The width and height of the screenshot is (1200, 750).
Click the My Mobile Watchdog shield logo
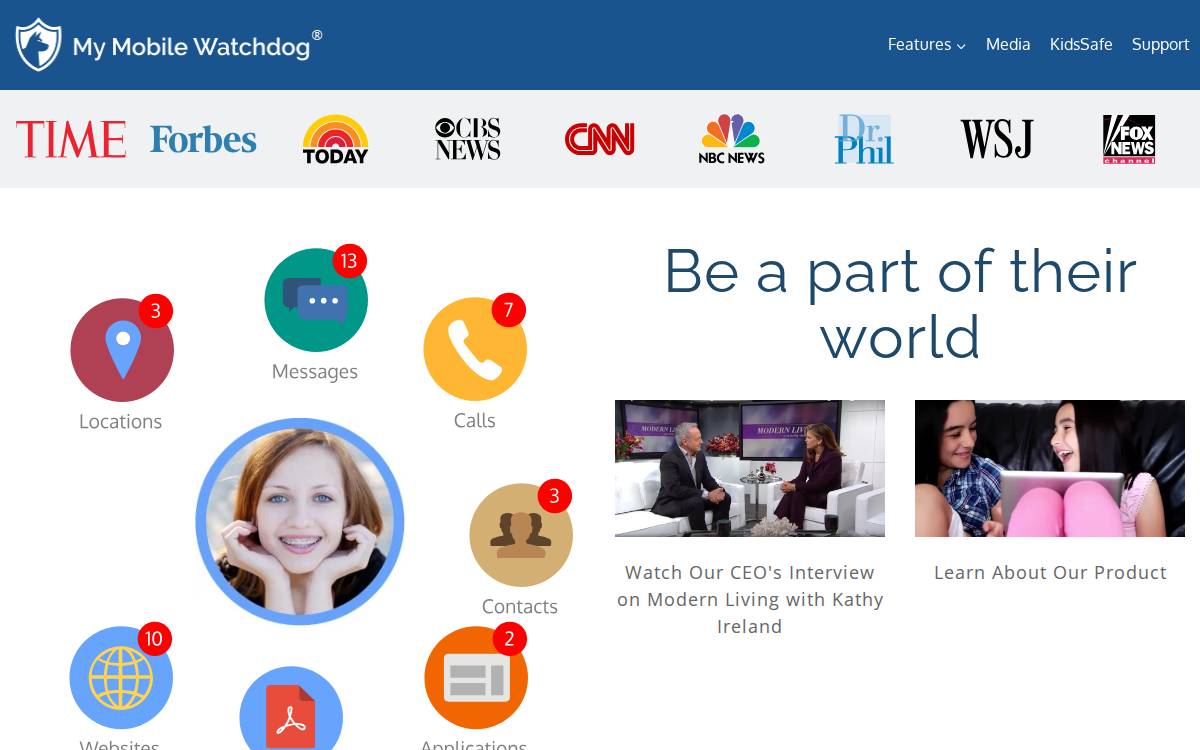39,45
